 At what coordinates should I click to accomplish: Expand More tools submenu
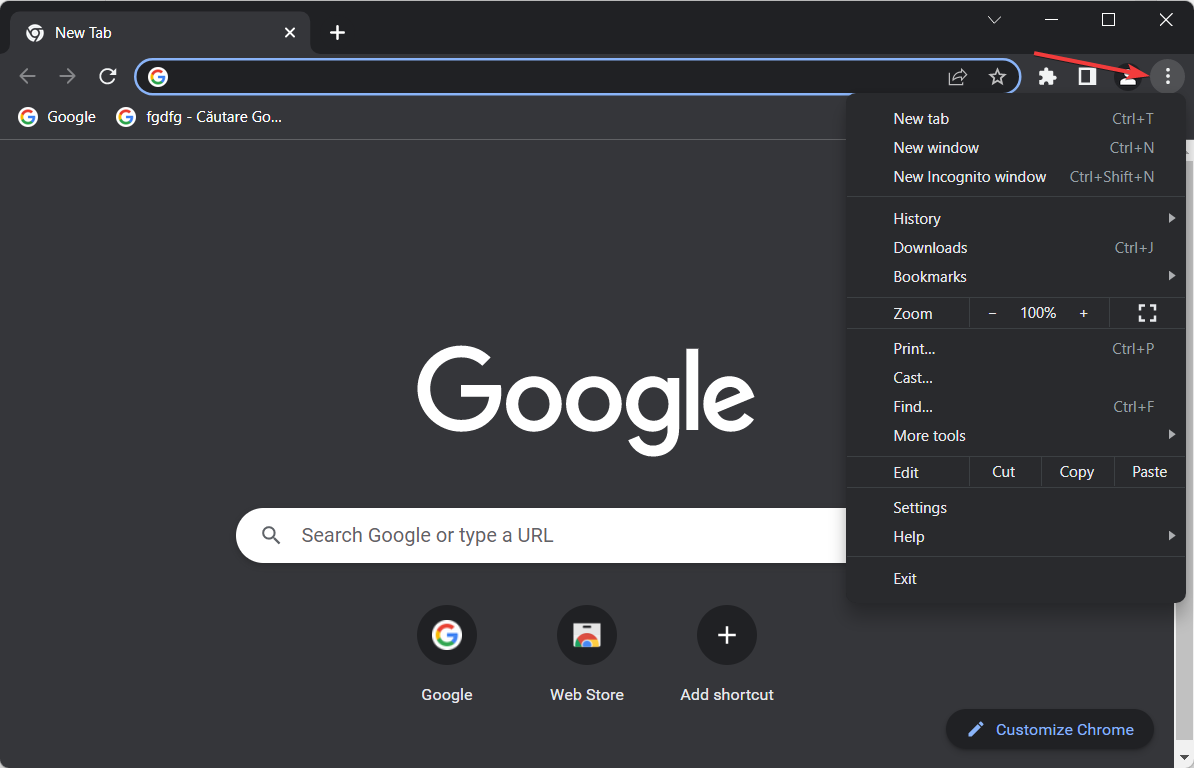(x=1016, y=435)
